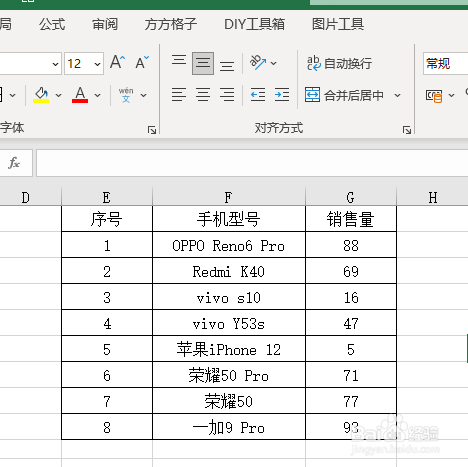Screen dimensions: 468x467
Task: Open the insert function fx button
Action: point(14,163)
